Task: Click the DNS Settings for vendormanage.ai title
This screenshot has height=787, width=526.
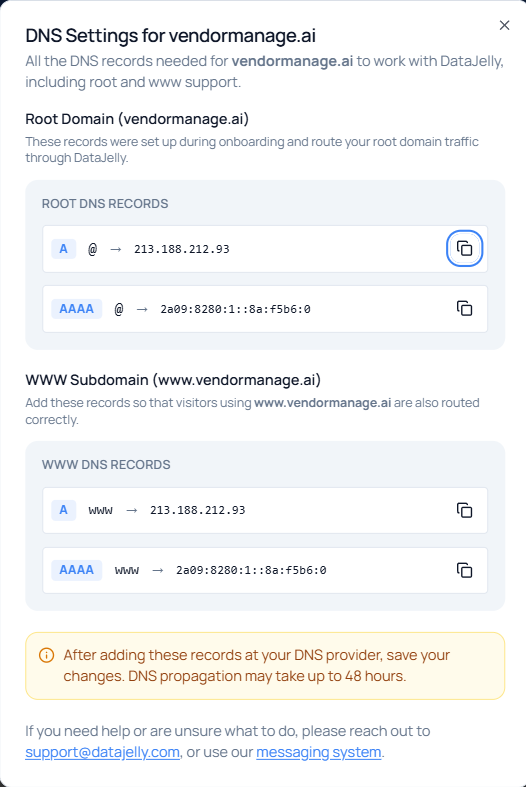Action: pyautogui.click(x=171, y=36)
